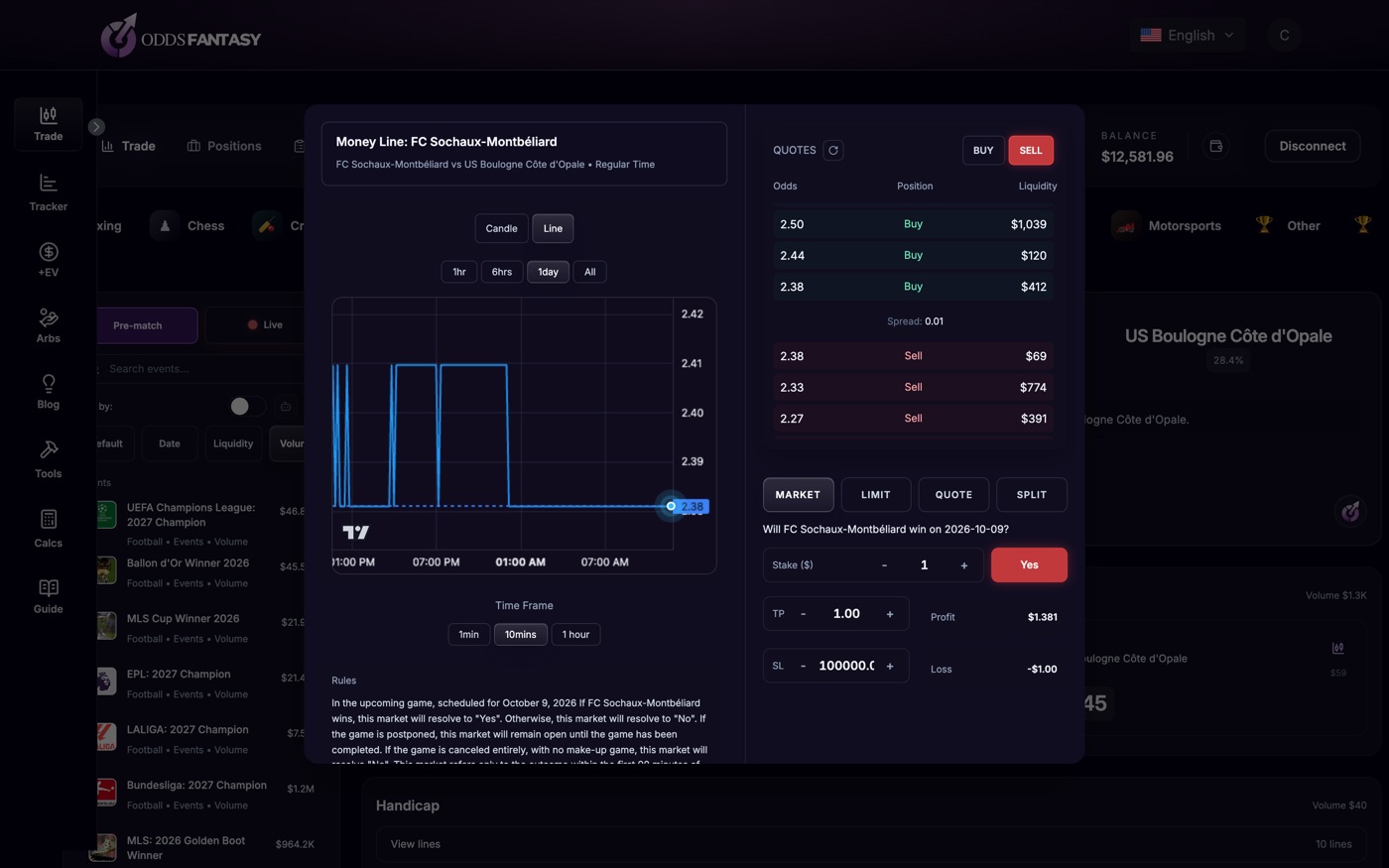
Task: Switch chart range to All
Action: 590,272
